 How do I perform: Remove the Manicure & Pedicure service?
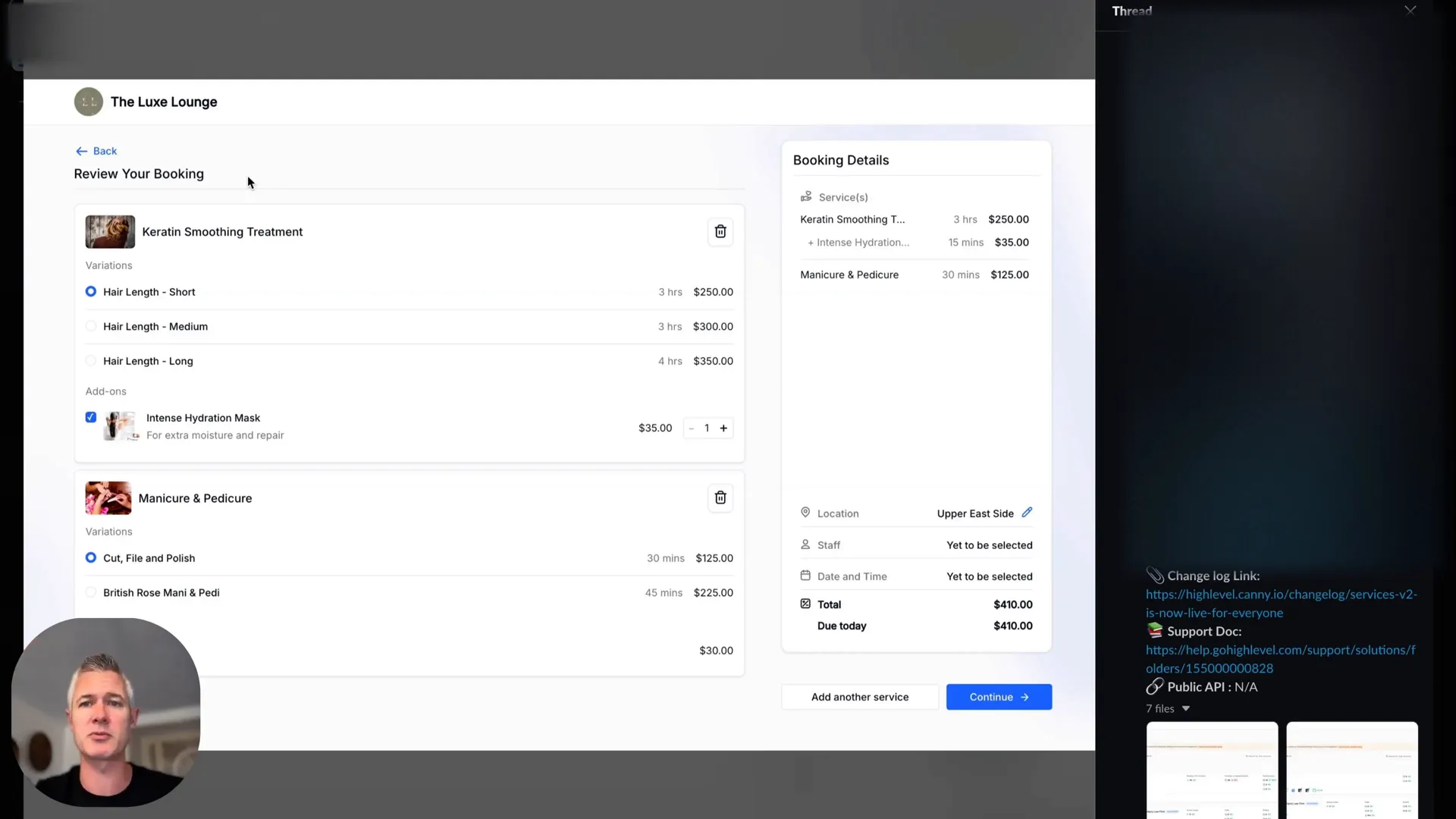pos(720,497)
